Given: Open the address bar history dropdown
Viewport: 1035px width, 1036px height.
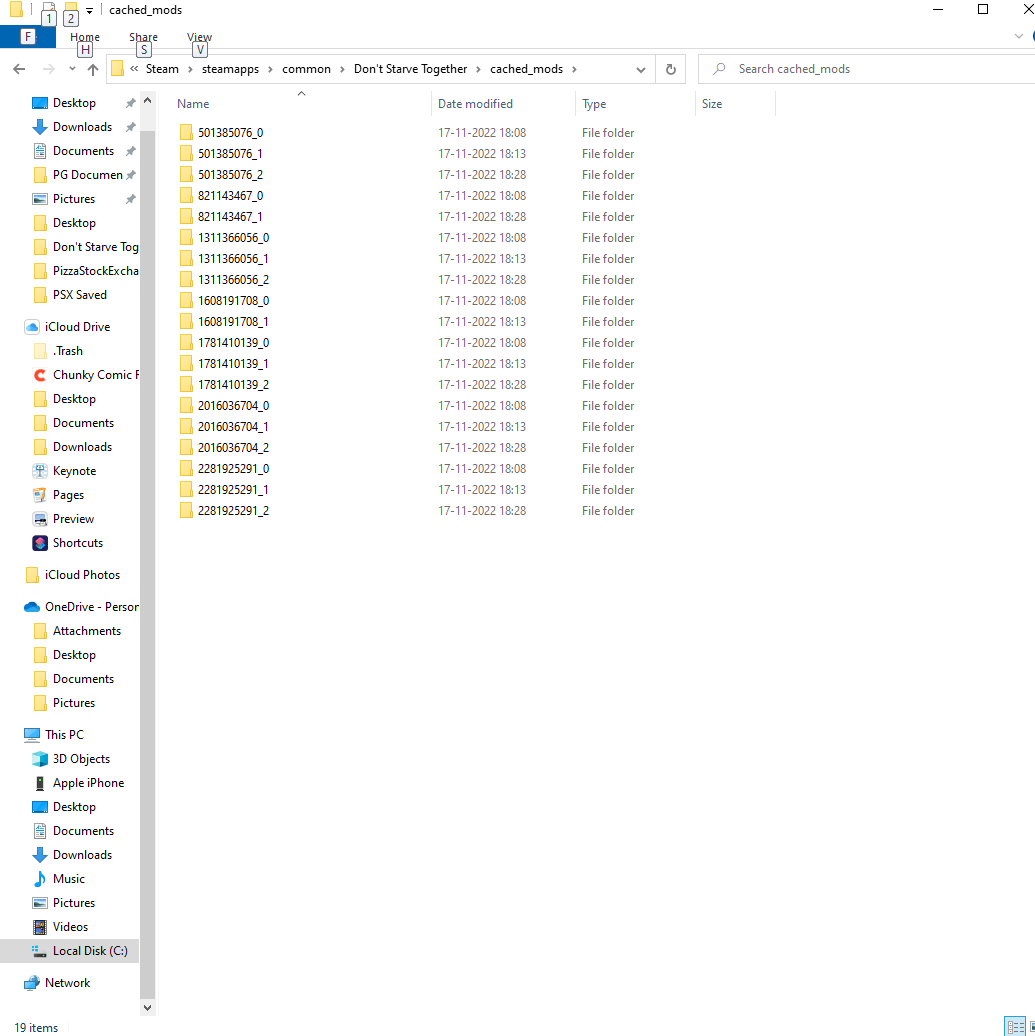Looking at the screenshot, I should (x=641, y=69).
